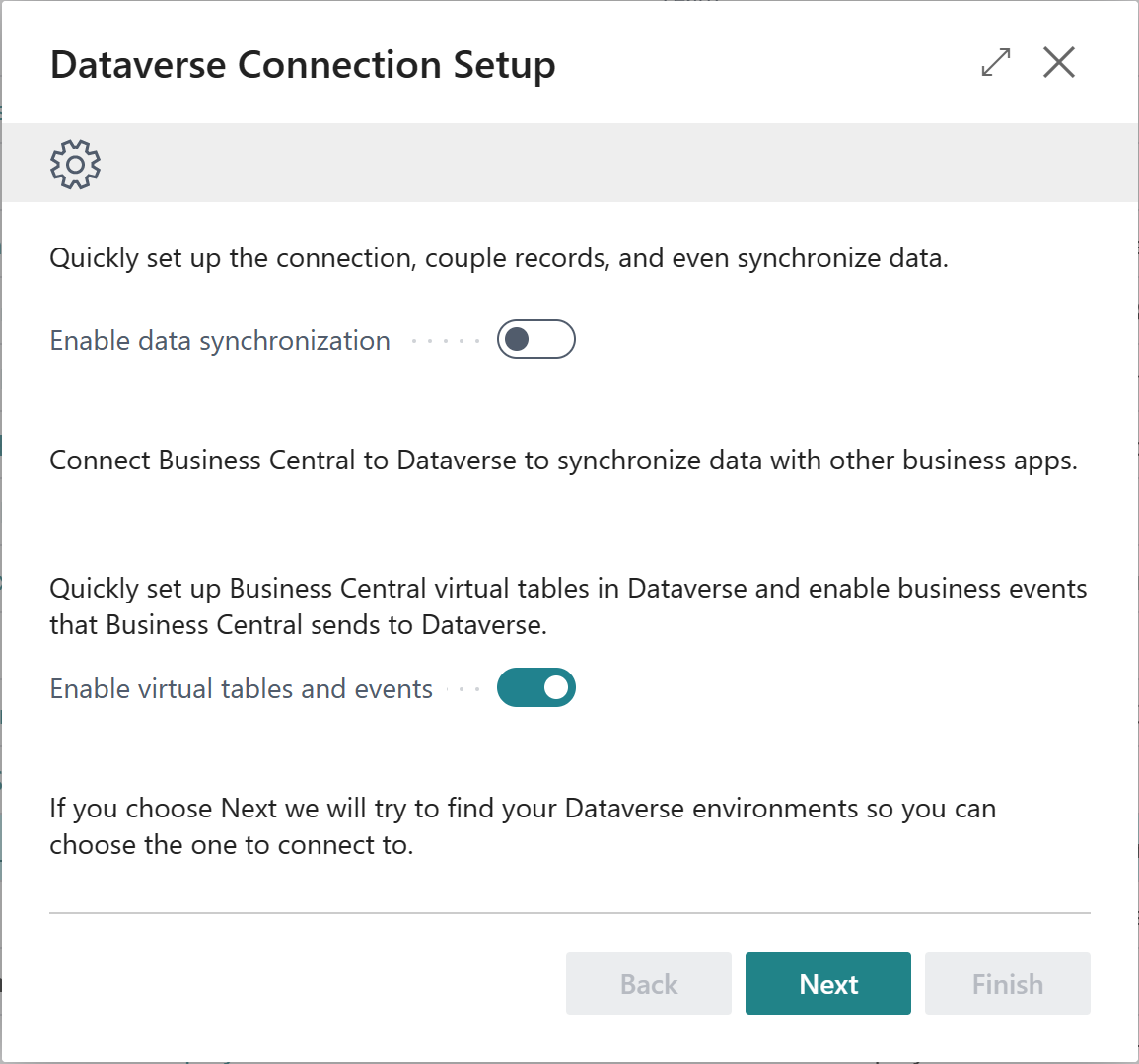Close the Dataverse Connection Setup dialog

[x=1059, y=62]
